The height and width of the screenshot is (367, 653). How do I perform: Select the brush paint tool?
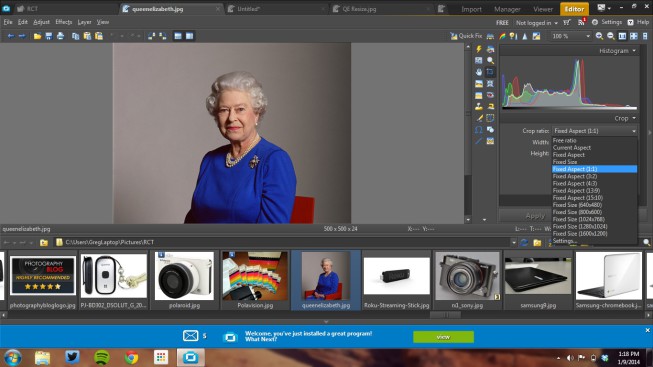pyautogui.click(x=479, y=118)
